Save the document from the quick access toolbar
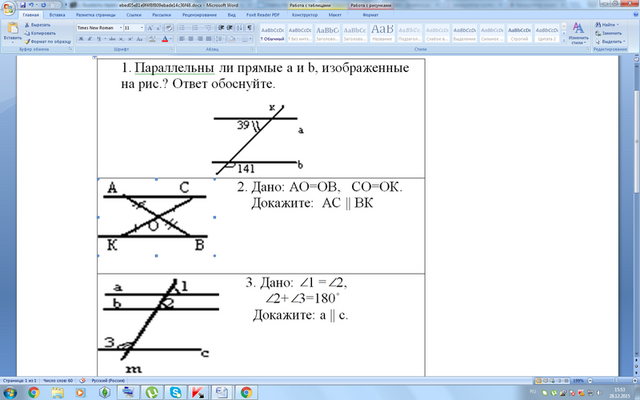This screenshot has width=640, height=400. coord(23,5)
